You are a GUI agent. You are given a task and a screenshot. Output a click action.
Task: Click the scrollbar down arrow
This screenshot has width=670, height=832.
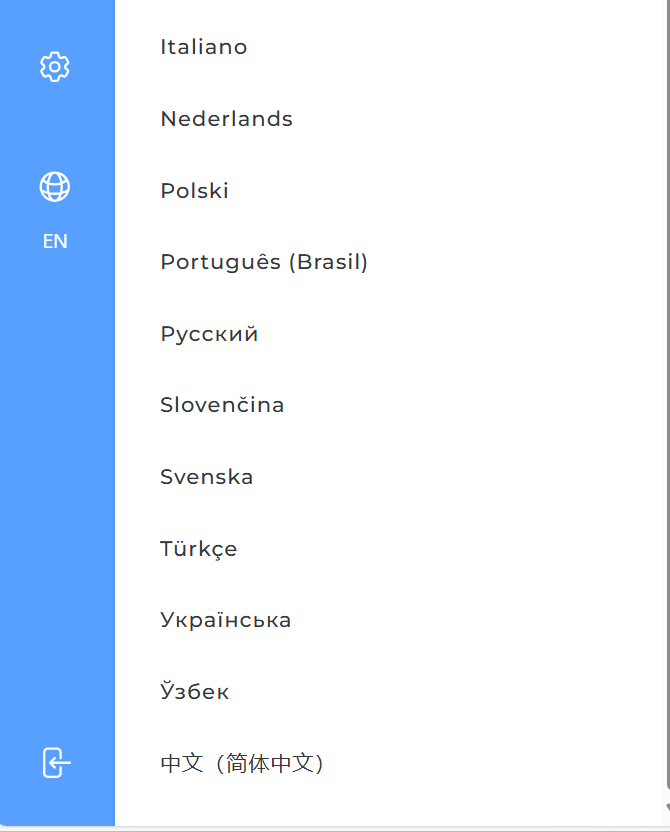pyautogui.click(x=666, y=806)
